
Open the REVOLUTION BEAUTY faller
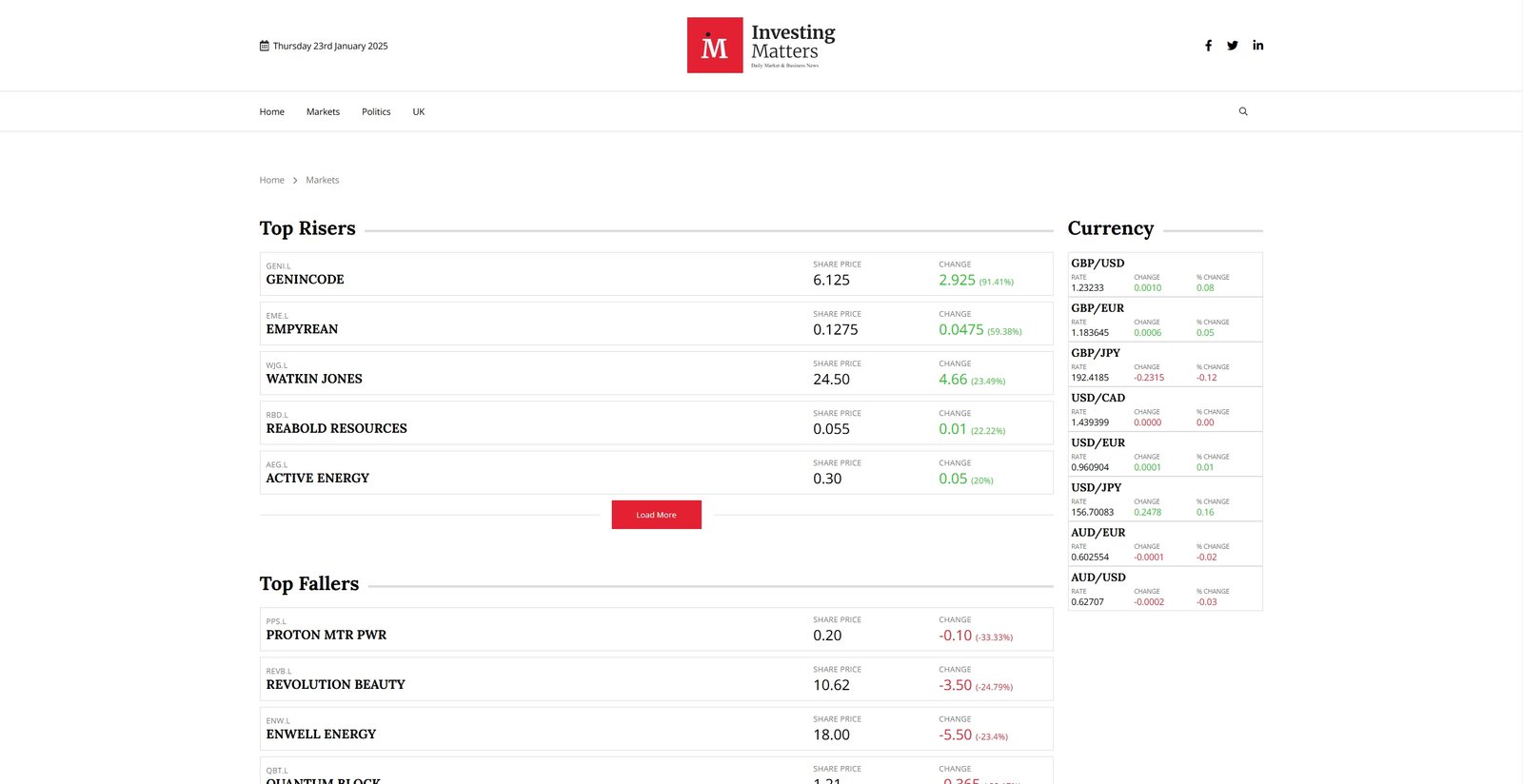657,678
